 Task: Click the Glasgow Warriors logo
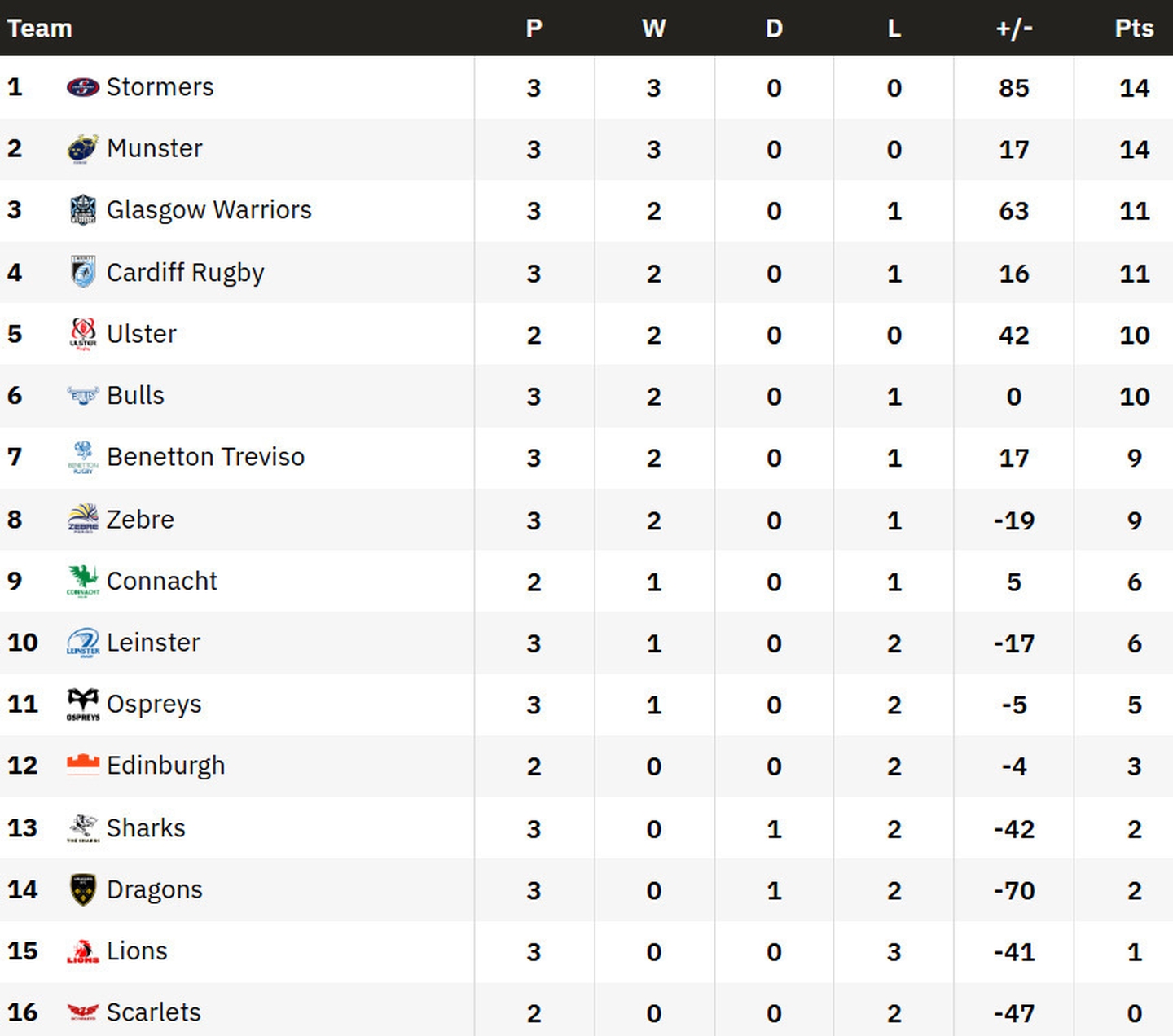point(82,210)
